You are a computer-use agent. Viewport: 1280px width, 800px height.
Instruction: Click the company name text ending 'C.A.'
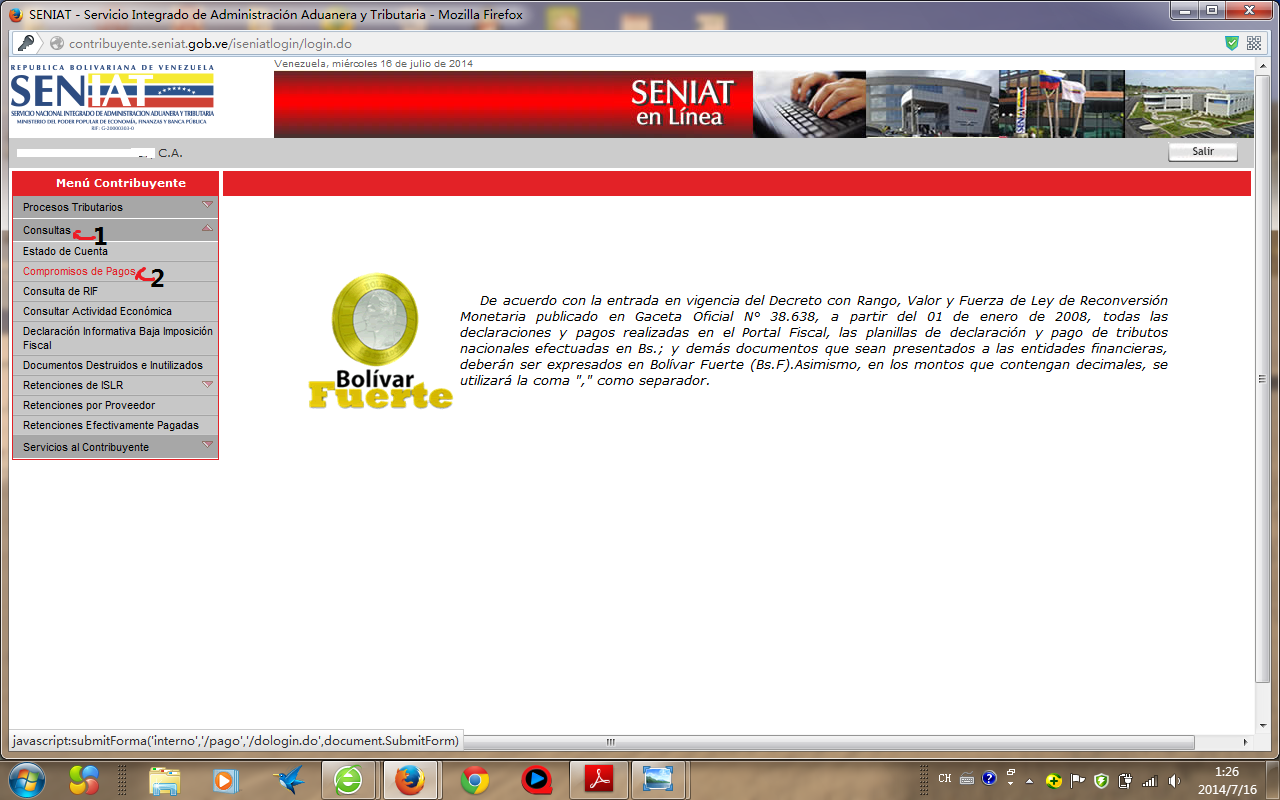pos(100,153)
